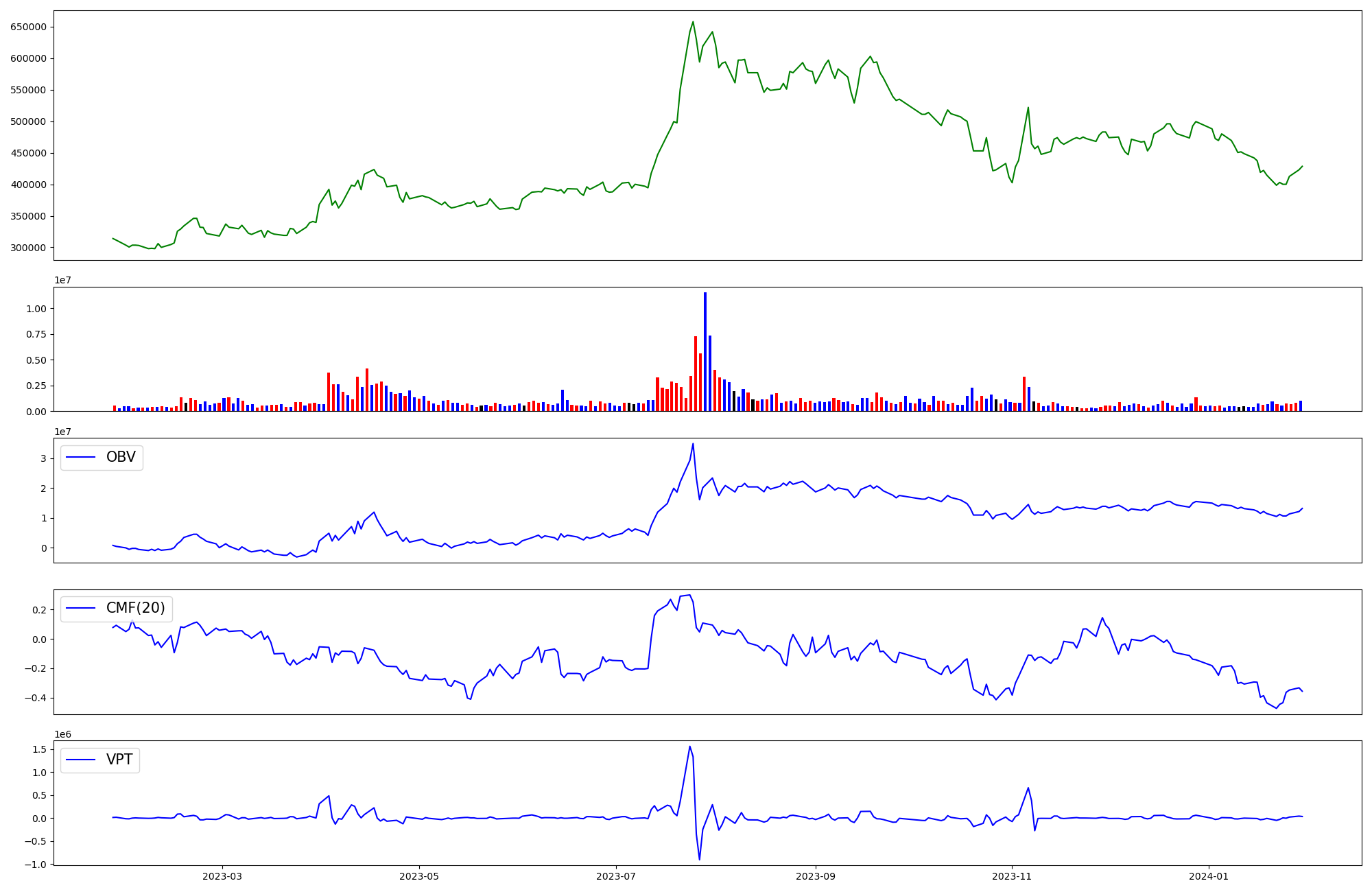Click the sharpest VPT trough below zero
Image resolution: width=1372 pixels, height=892 pixels.
click(699, 858)
